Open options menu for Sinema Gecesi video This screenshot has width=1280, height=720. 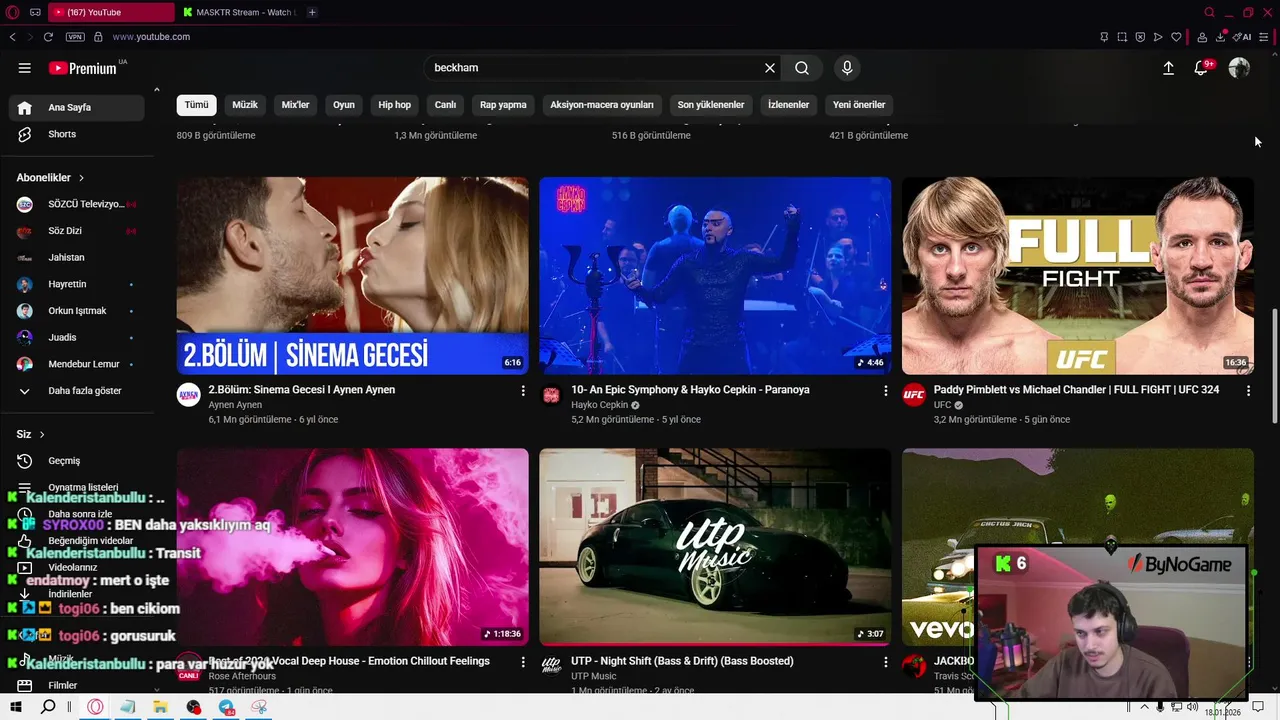[522, 391]
